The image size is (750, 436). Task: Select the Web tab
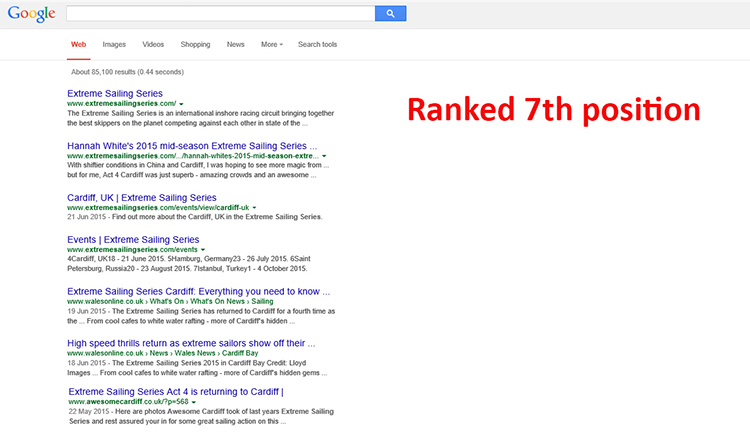point(78,44)
